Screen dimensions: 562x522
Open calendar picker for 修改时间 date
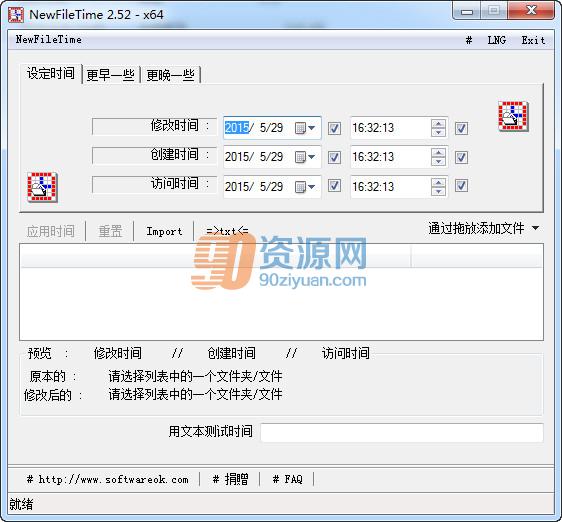[x=305, y=128]
